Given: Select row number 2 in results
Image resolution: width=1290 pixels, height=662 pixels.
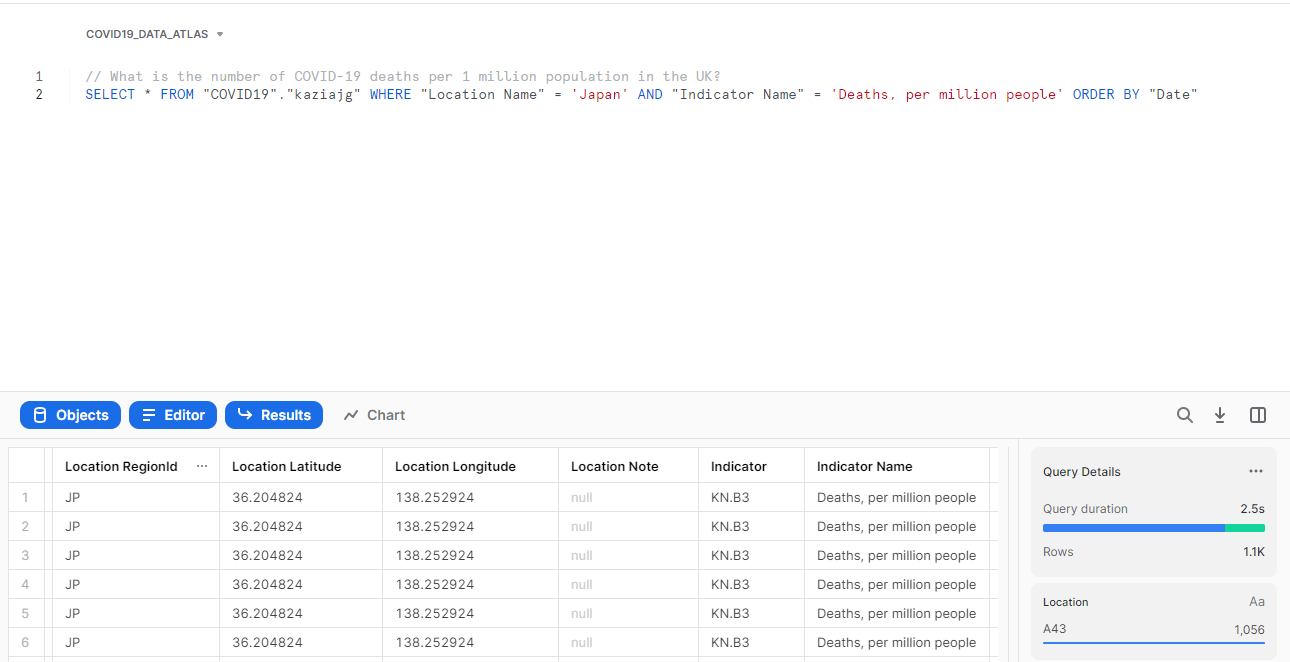Looking at the screenshot, I should (x=25, y=526).
